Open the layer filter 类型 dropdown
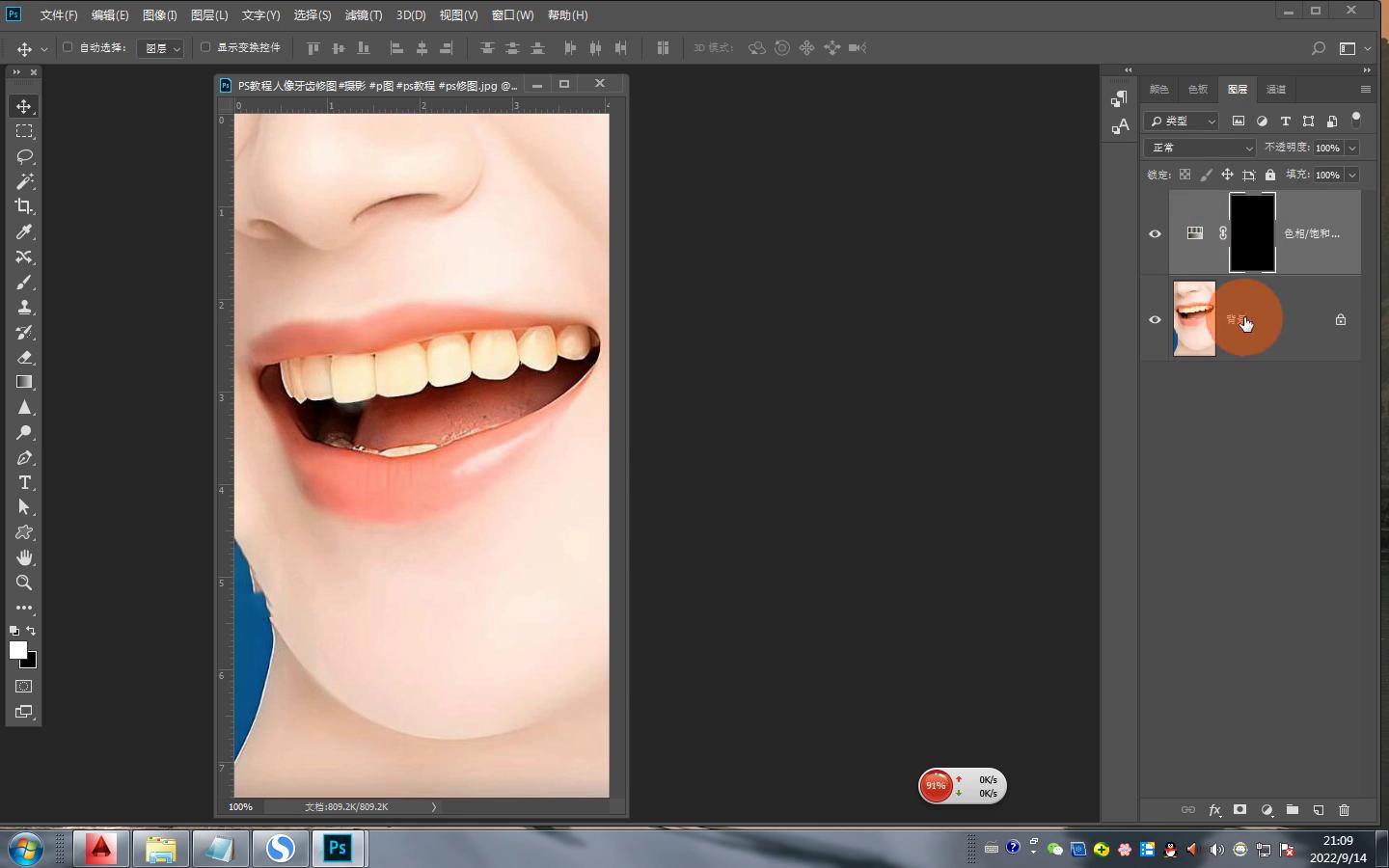Screen dimensions: 1389x868 pyautogui.click(x=1182, y=121)
